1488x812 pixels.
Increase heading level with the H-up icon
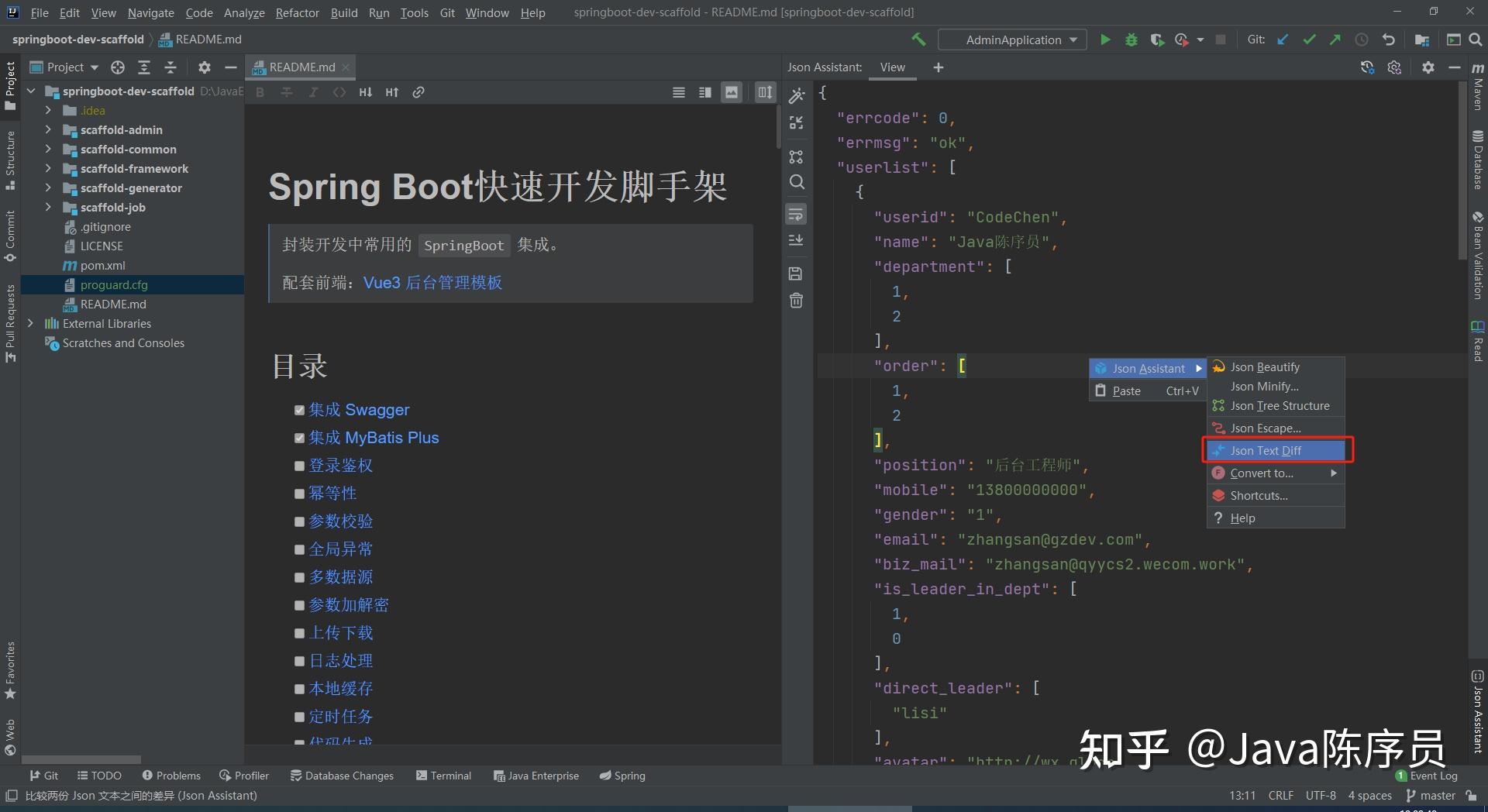coord(391,91)
